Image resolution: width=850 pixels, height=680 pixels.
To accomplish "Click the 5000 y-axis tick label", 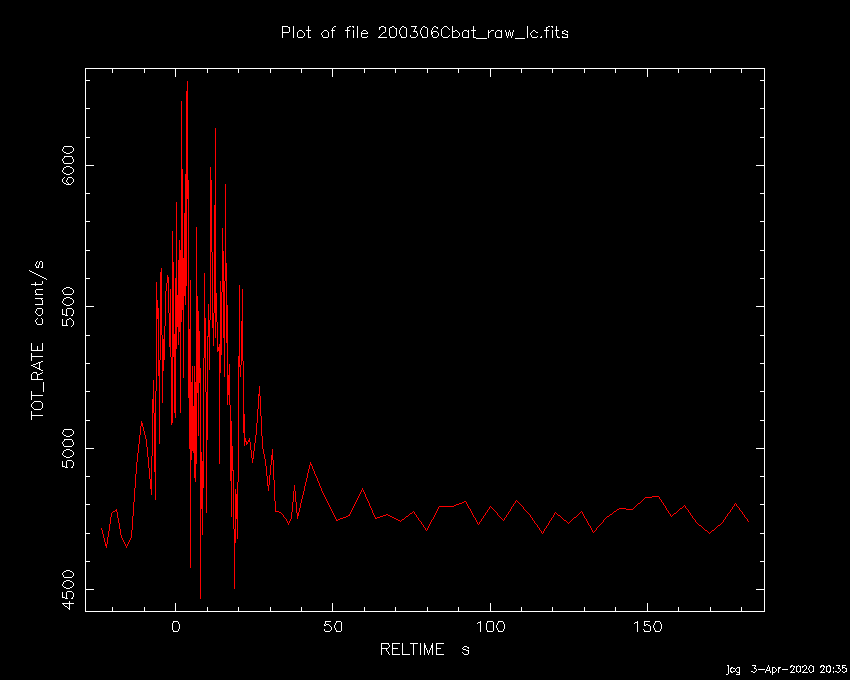I will point(68,448).
